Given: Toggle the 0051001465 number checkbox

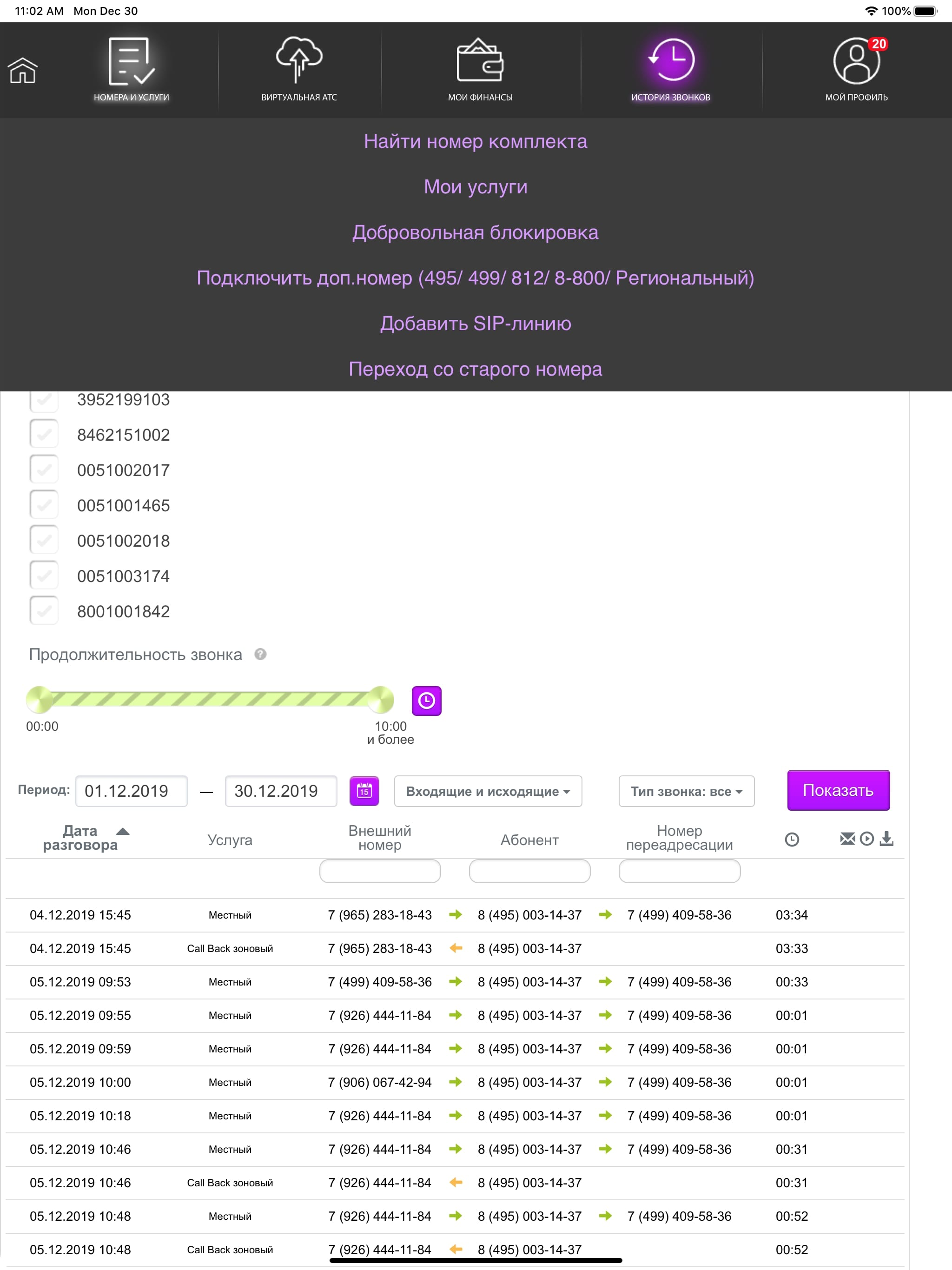Looking at the screenshot, I should tap(44, 505).
